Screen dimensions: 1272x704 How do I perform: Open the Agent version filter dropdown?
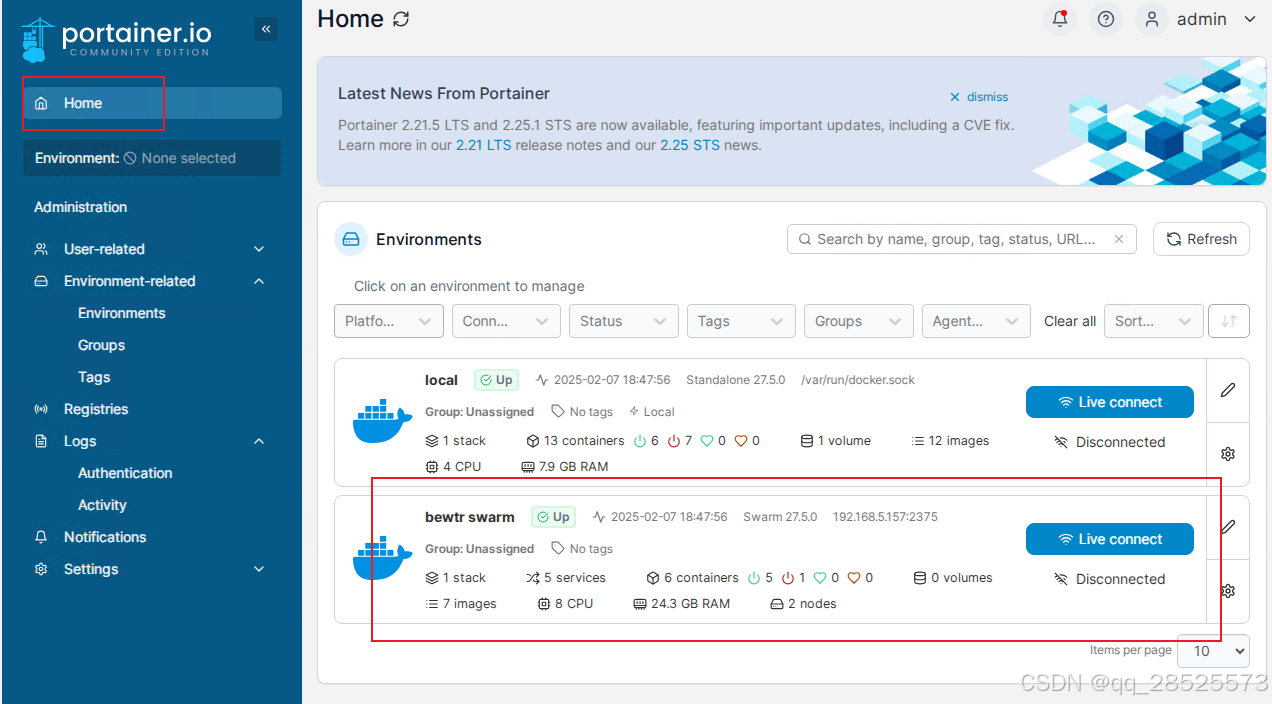976,321
